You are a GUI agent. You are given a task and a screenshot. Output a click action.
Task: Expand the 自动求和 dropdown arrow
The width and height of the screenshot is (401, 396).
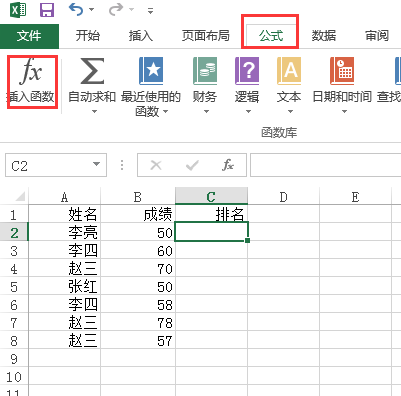click(x=94, y=112)
